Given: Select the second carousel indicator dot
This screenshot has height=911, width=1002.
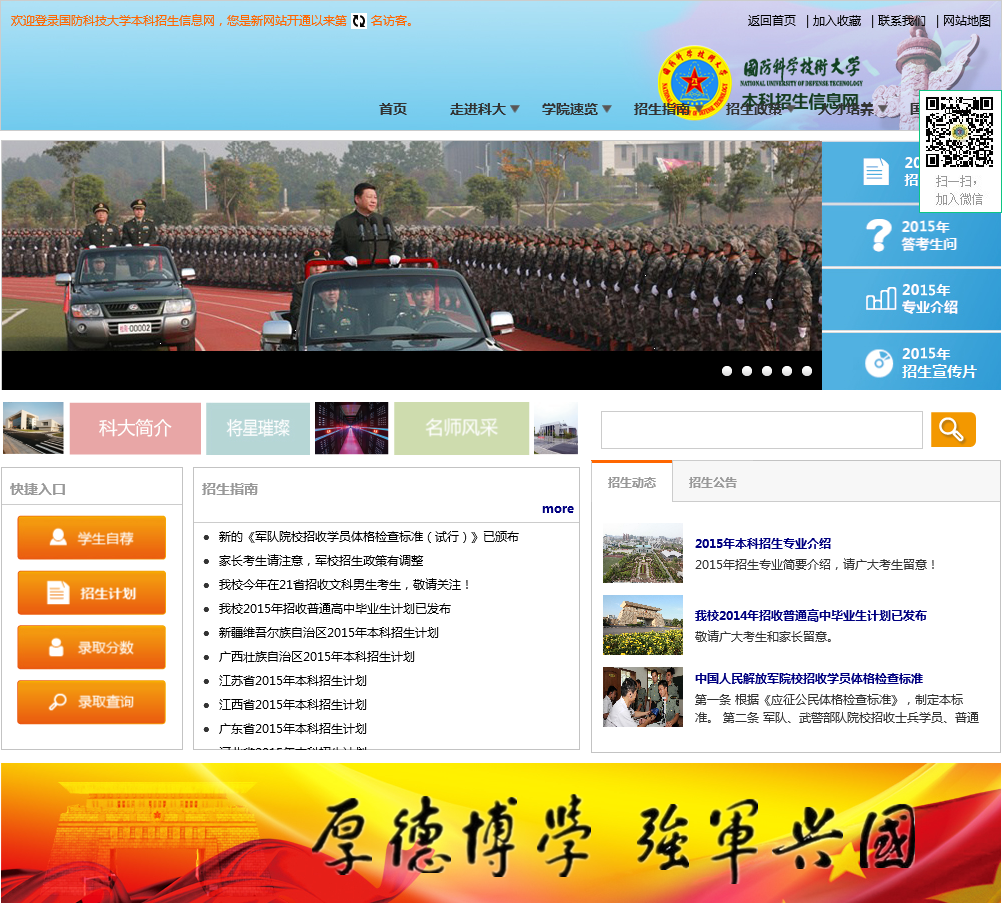Looking at the screenshot, I should click(747, 371).
